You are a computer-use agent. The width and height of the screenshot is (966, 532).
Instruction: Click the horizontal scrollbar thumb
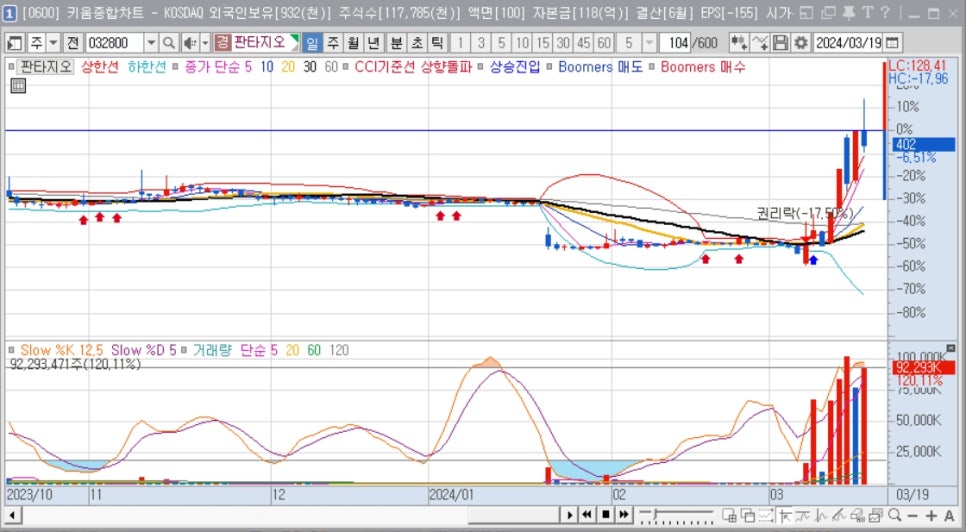513,515
